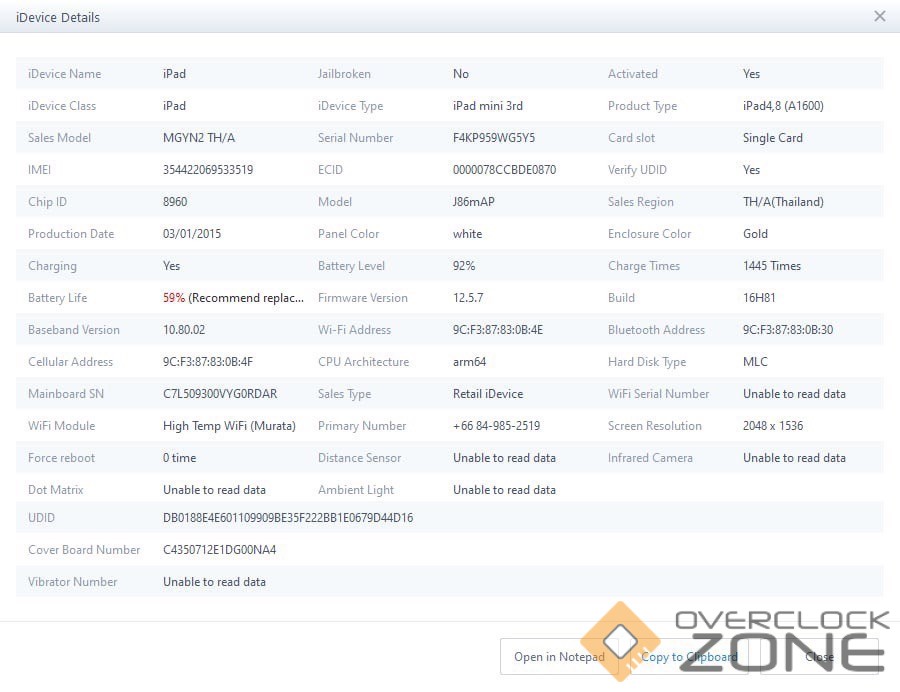Click Primary Number +66 84-985-2519

(496, 426)
